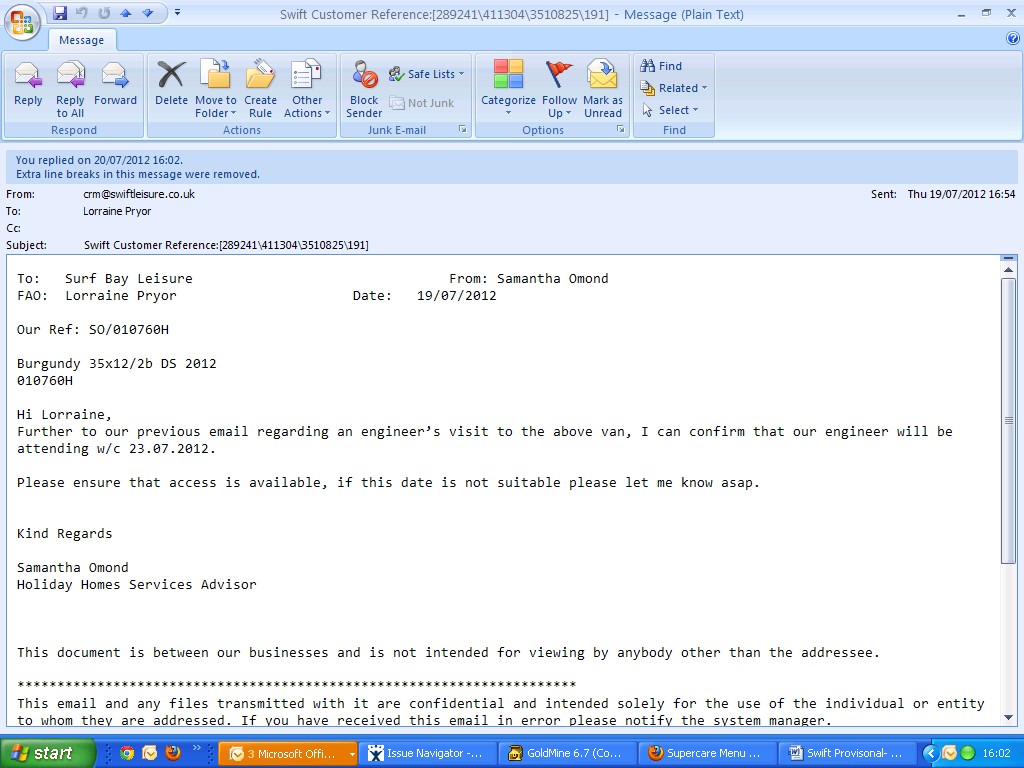Screen dimensions: 1024x768
Task: Click recipient name Lorraine Pryor
Action: (x=117, y=211)
